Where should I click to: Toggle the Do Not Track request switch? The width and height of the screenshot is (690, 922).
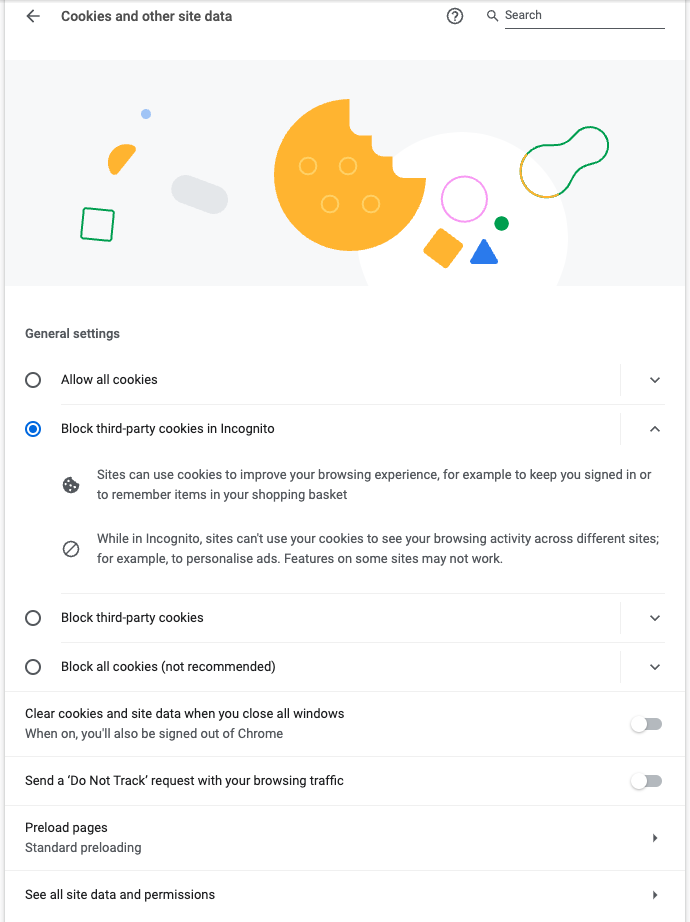click(646, 781)
